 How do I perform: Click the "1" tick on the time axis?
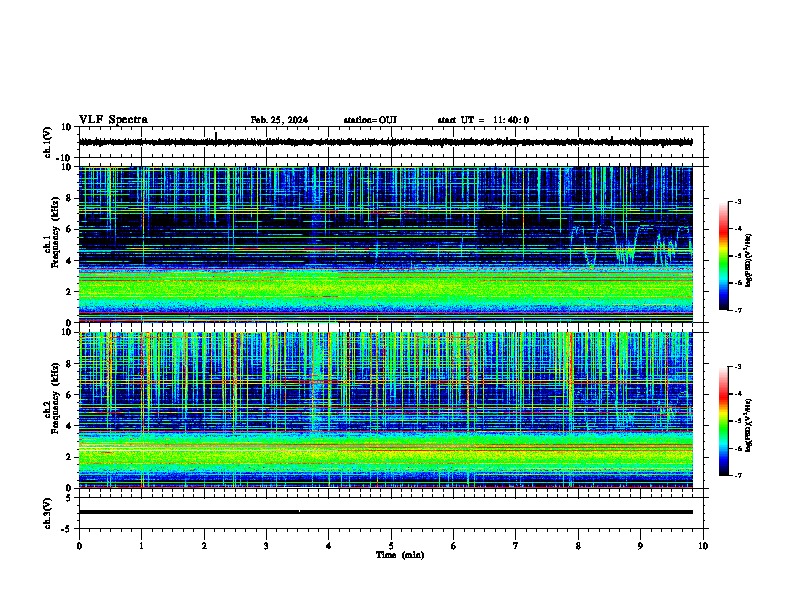[141, 546]
